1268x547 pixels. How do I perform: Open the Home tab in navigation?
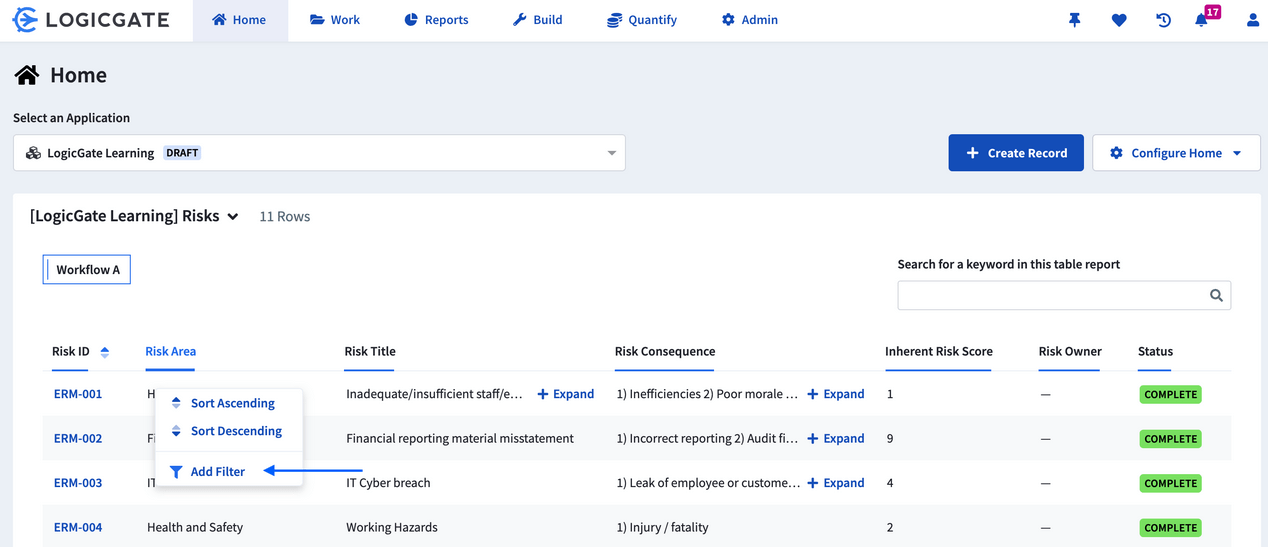[240, 20]
